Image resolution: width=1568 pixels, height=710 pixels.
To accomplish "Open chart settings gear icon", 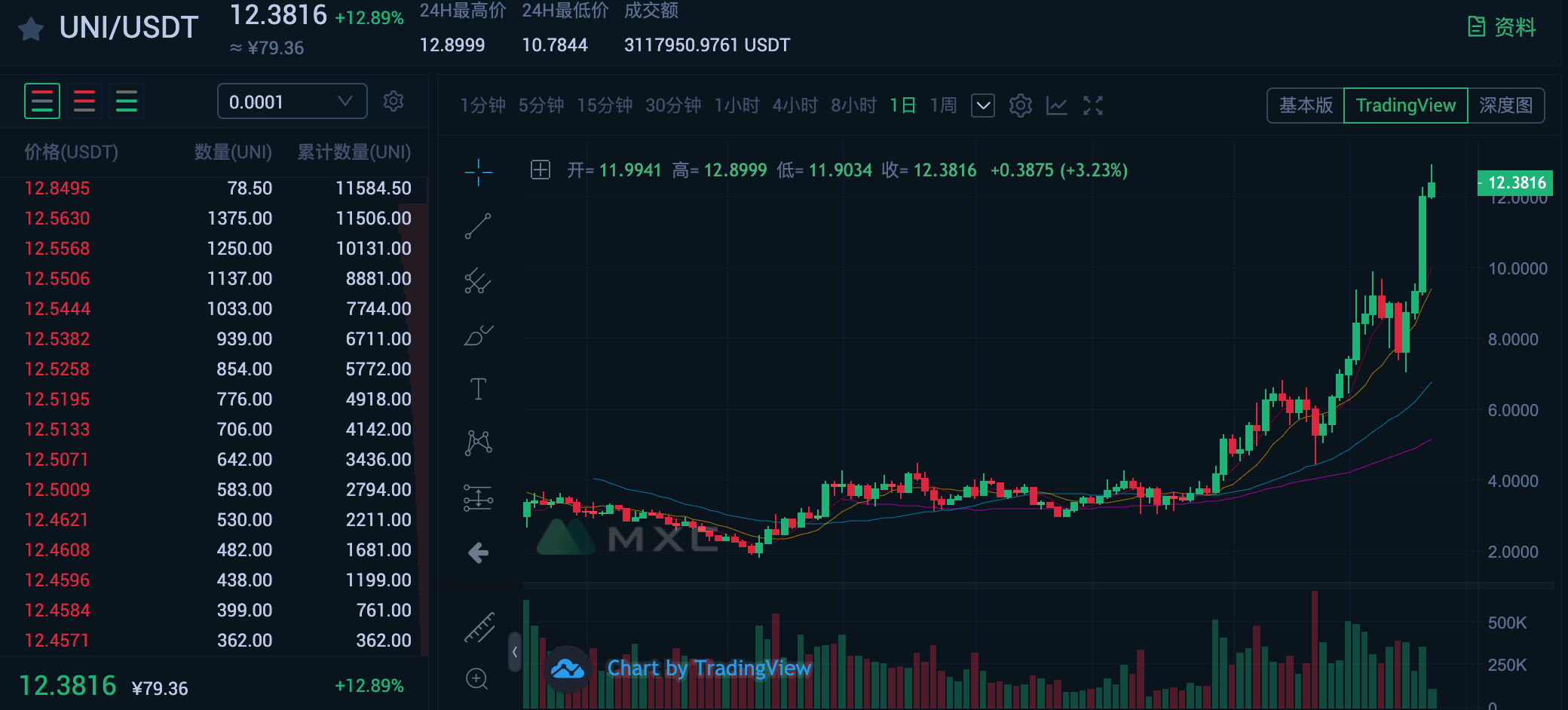I will (x=1020, y=106).
